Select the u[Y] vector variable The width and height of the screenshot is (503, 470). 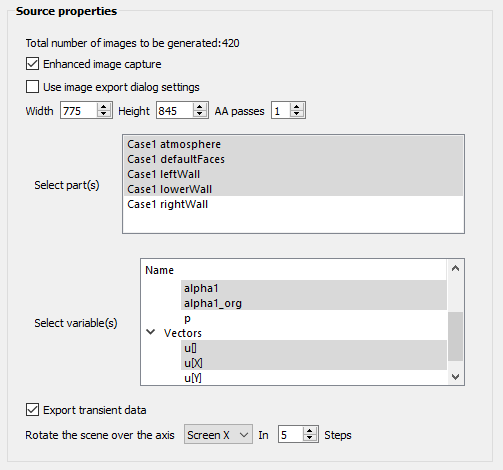coord(314,378)
